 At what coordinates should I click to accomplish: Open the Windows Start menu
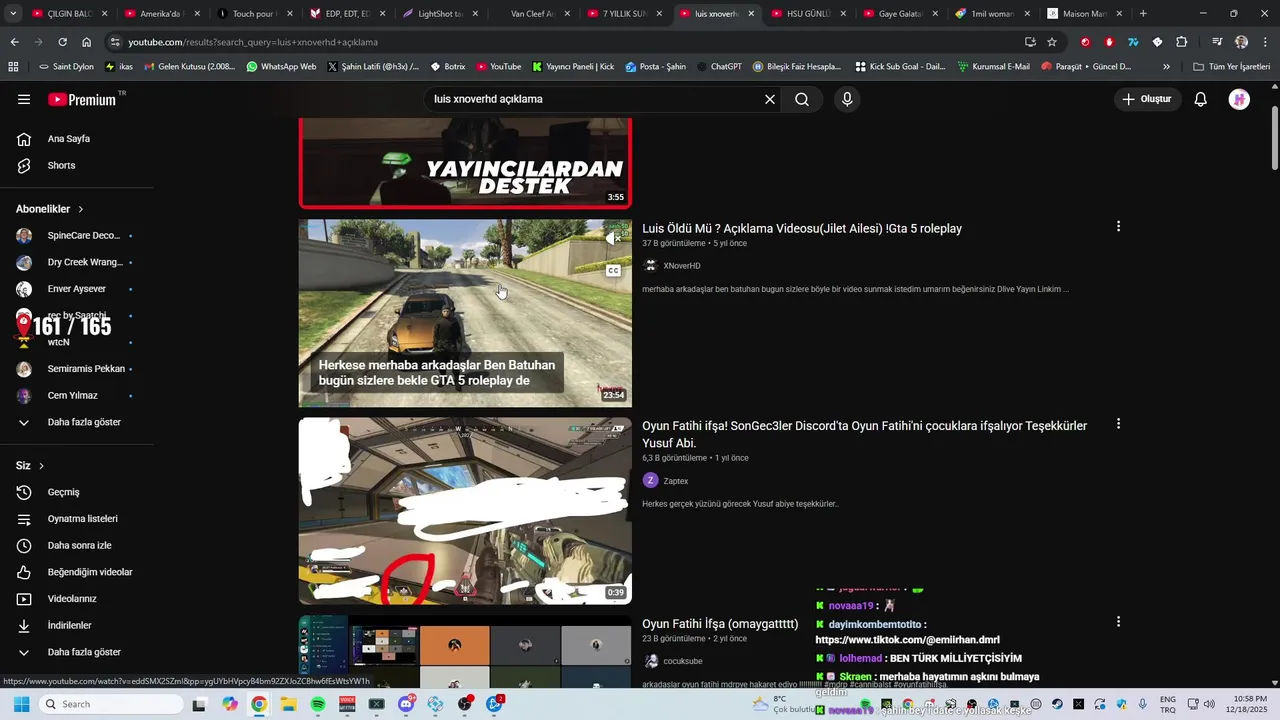click(21, 704)
